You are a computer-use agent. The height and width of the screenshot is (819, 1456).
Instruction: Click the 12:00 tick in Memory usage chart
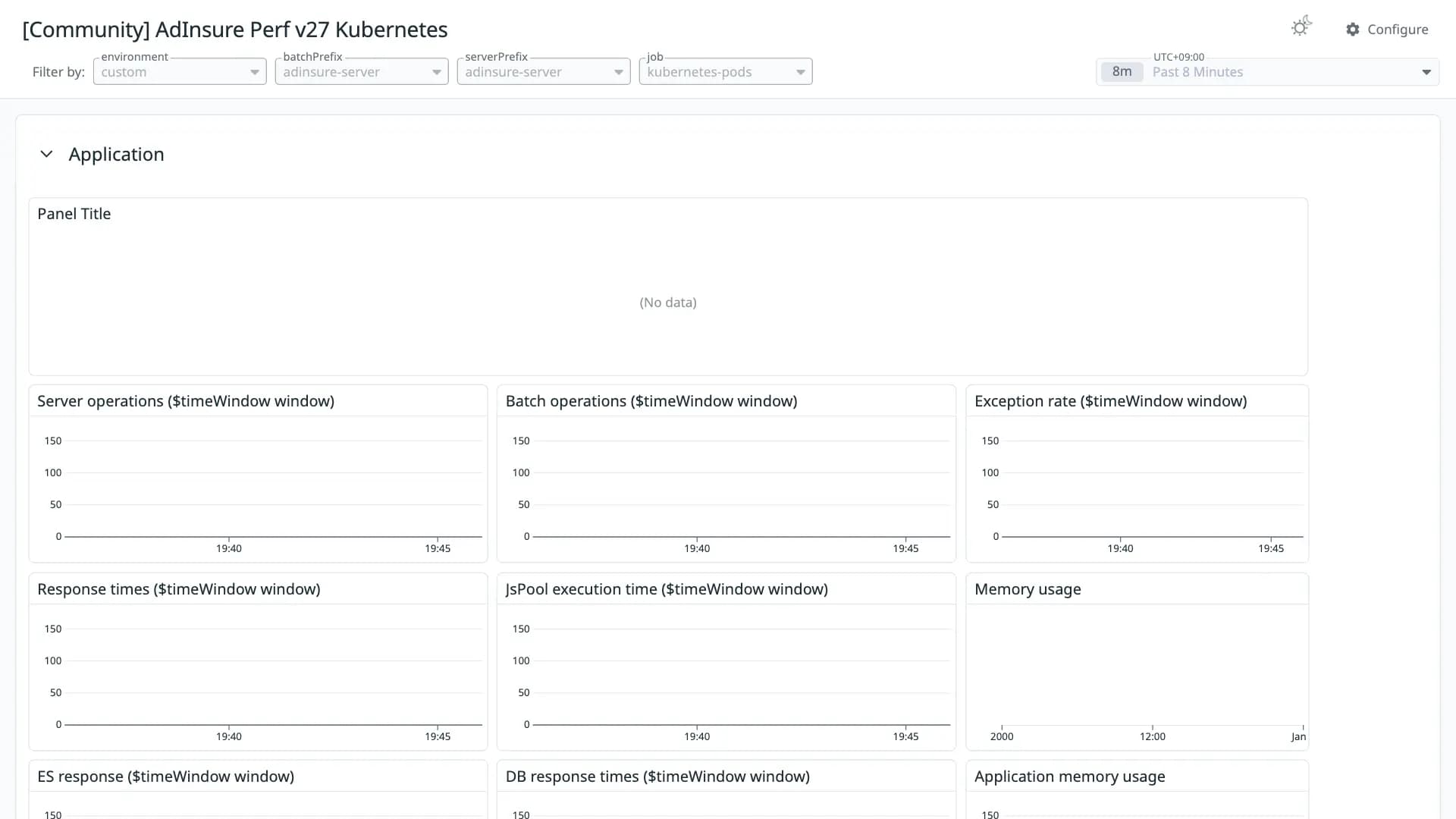pyautogui.click(x=1153, y=736)
